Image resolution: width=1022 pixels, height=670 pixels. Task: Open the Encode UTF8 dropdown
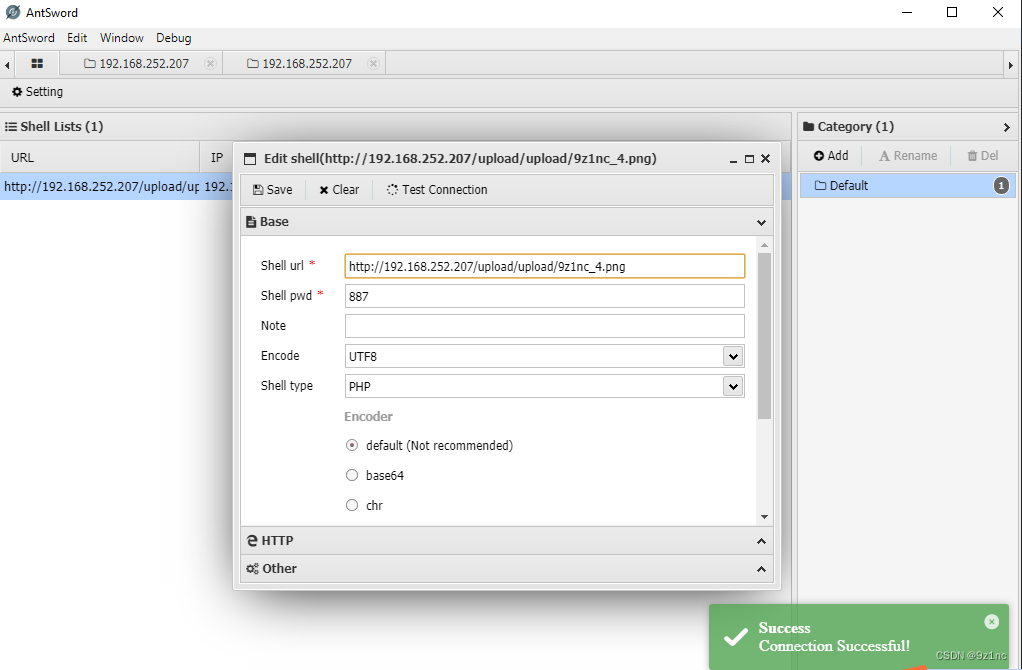pos(733,356)
